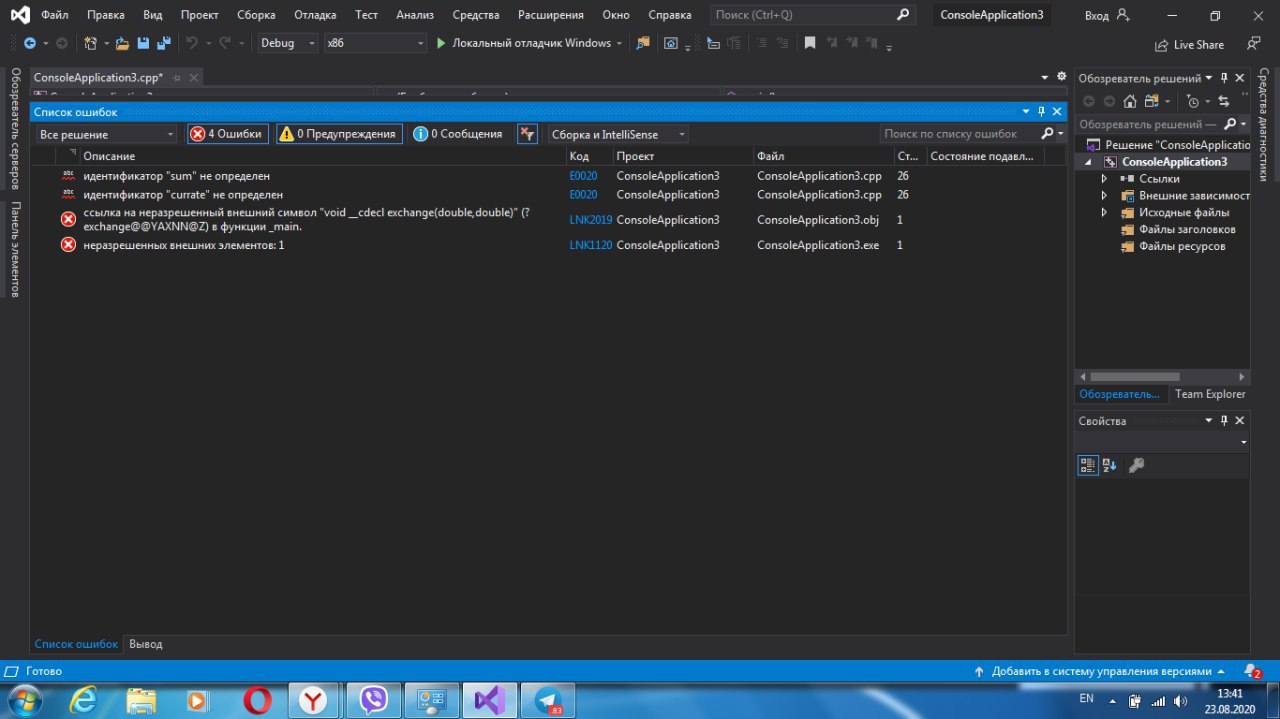Open the LNK2019 error code link

pos(590,220)
